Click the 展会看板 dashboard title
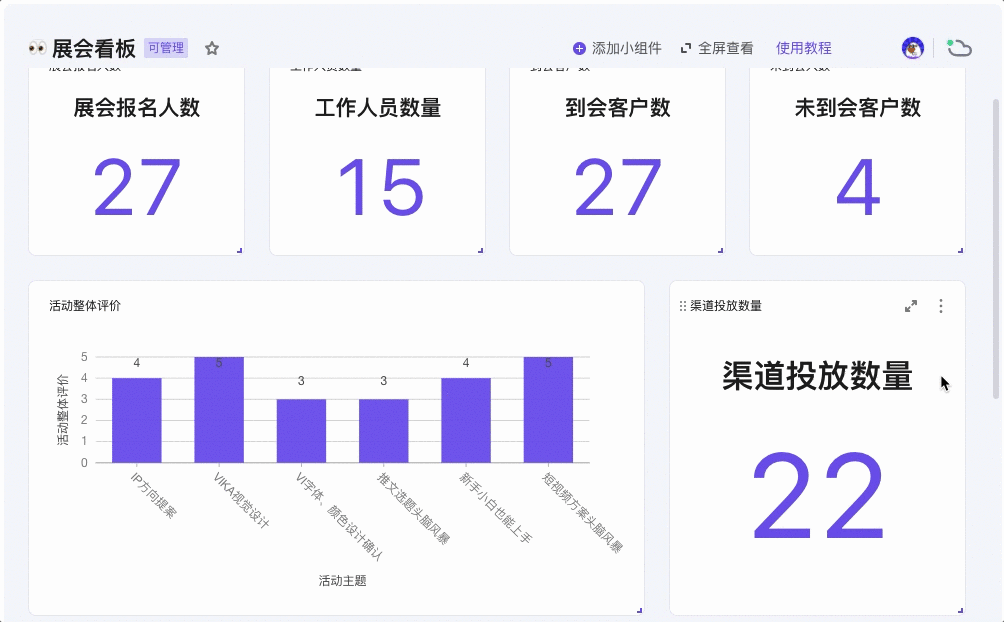Viewport: 1004px width, 622px height. point(94,48)
